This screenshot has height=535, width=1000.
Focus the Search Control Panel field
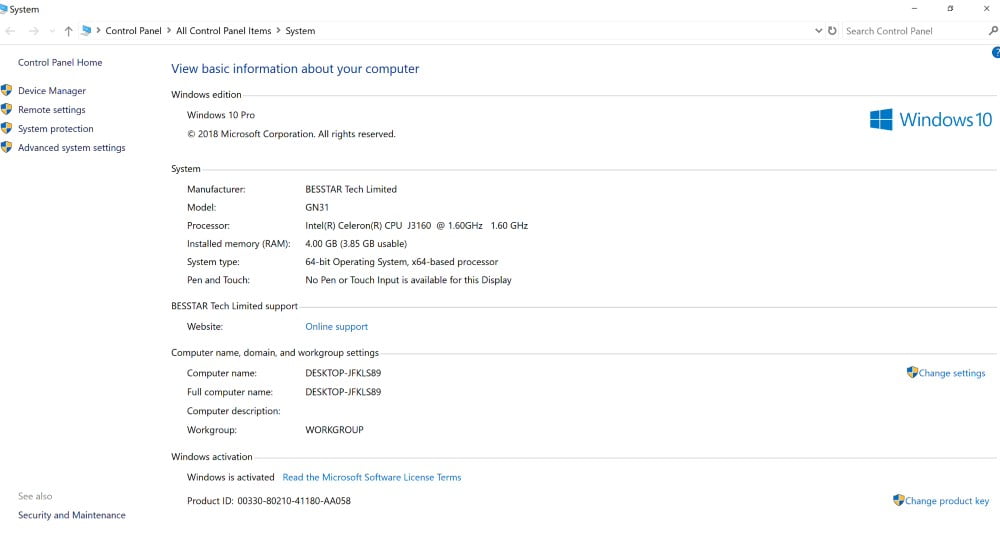tap(915, 31)
